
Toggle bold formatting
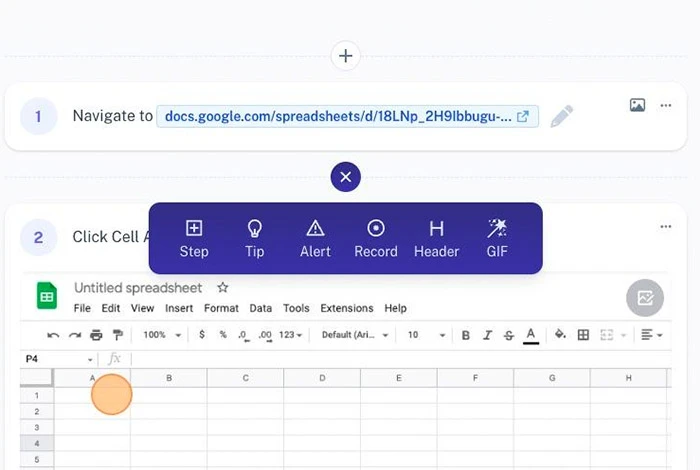tap(465, 335)
